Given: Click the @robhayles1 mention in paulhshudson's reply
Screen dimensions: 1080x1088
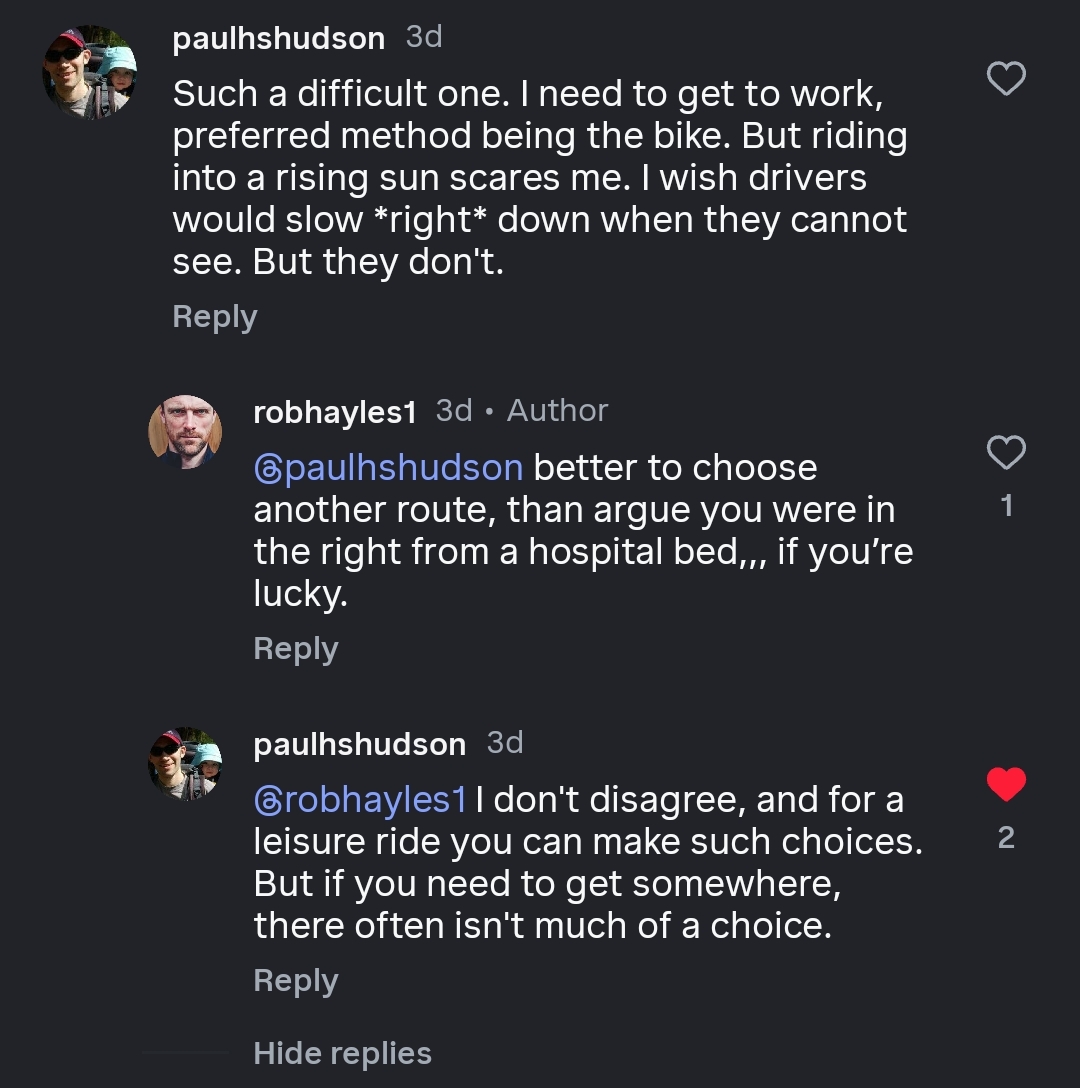Looking at the screenshot, I should pos(360,800).
